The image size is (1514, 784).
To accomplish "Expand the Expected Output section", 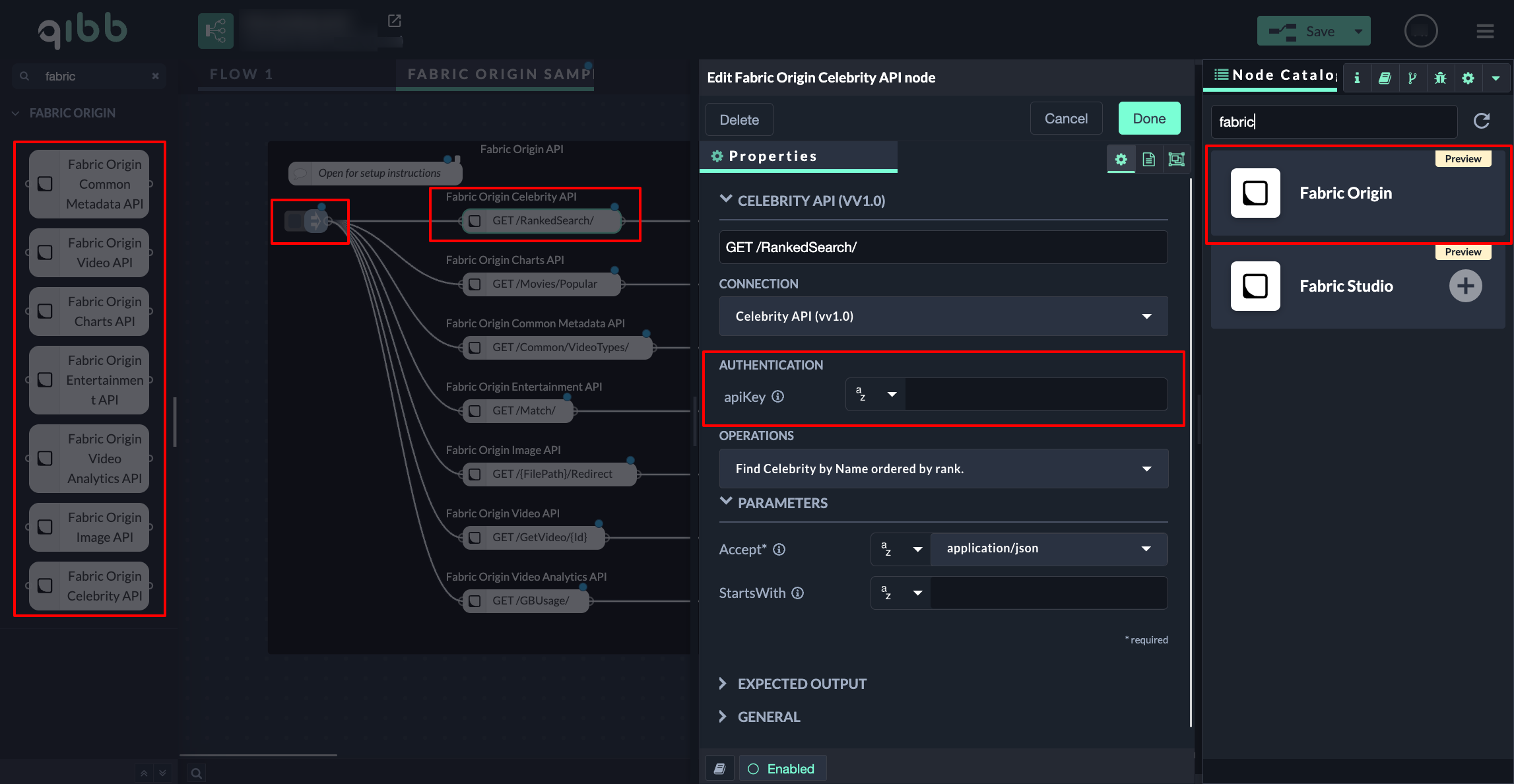I will (x=801, y=684).
